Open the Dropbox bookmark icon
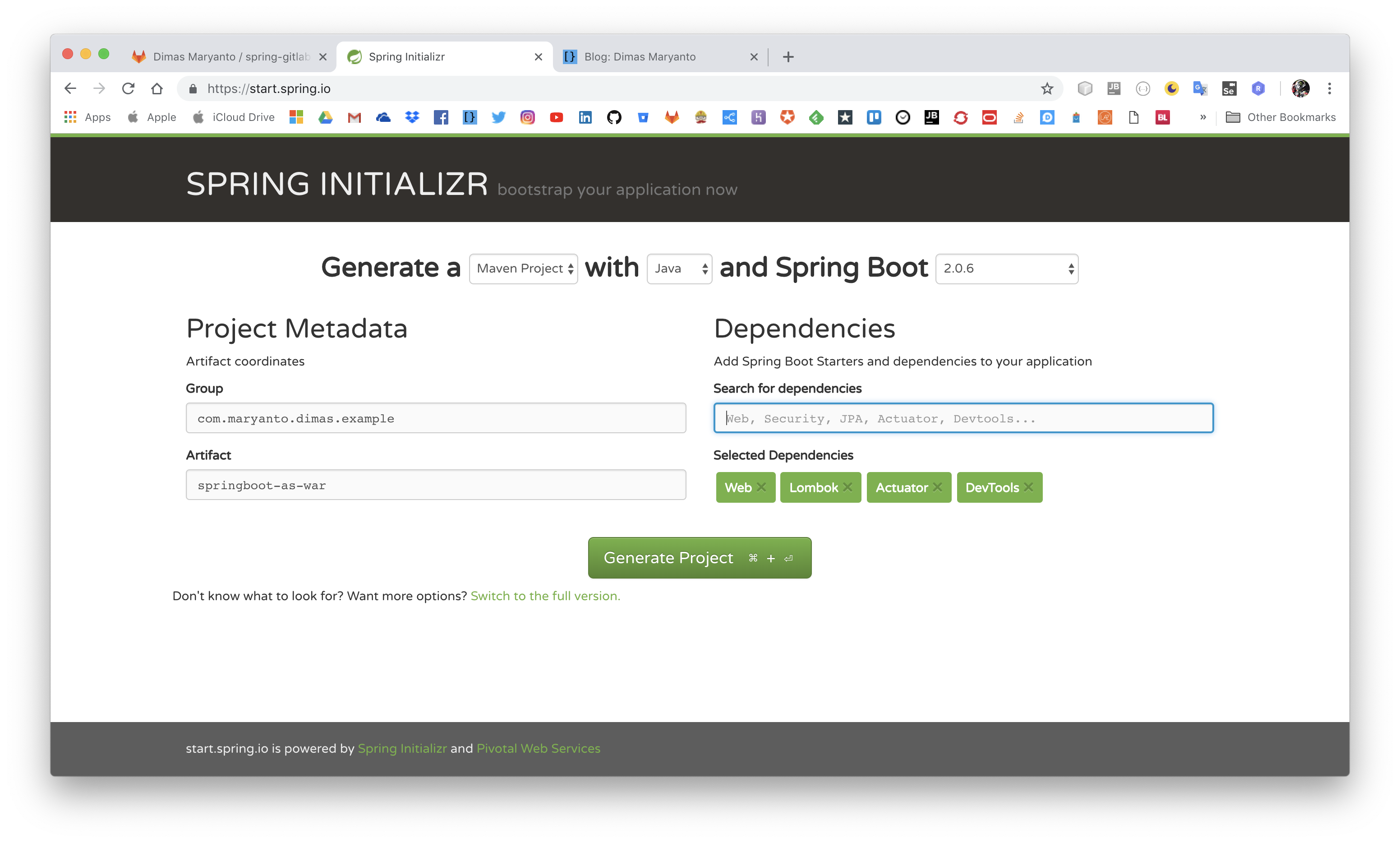 point(412,118)
